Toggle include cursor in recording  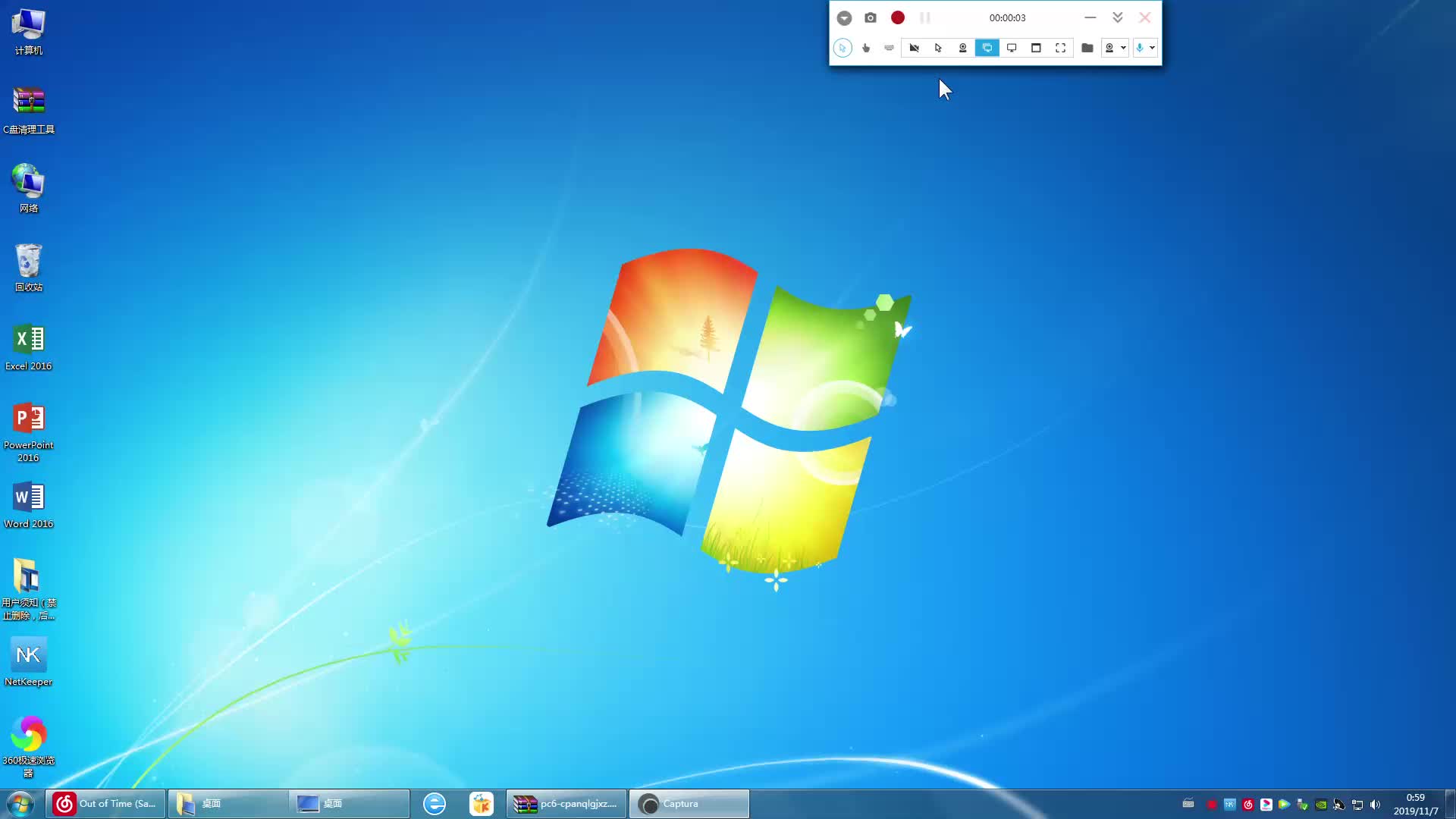[843, 48]
